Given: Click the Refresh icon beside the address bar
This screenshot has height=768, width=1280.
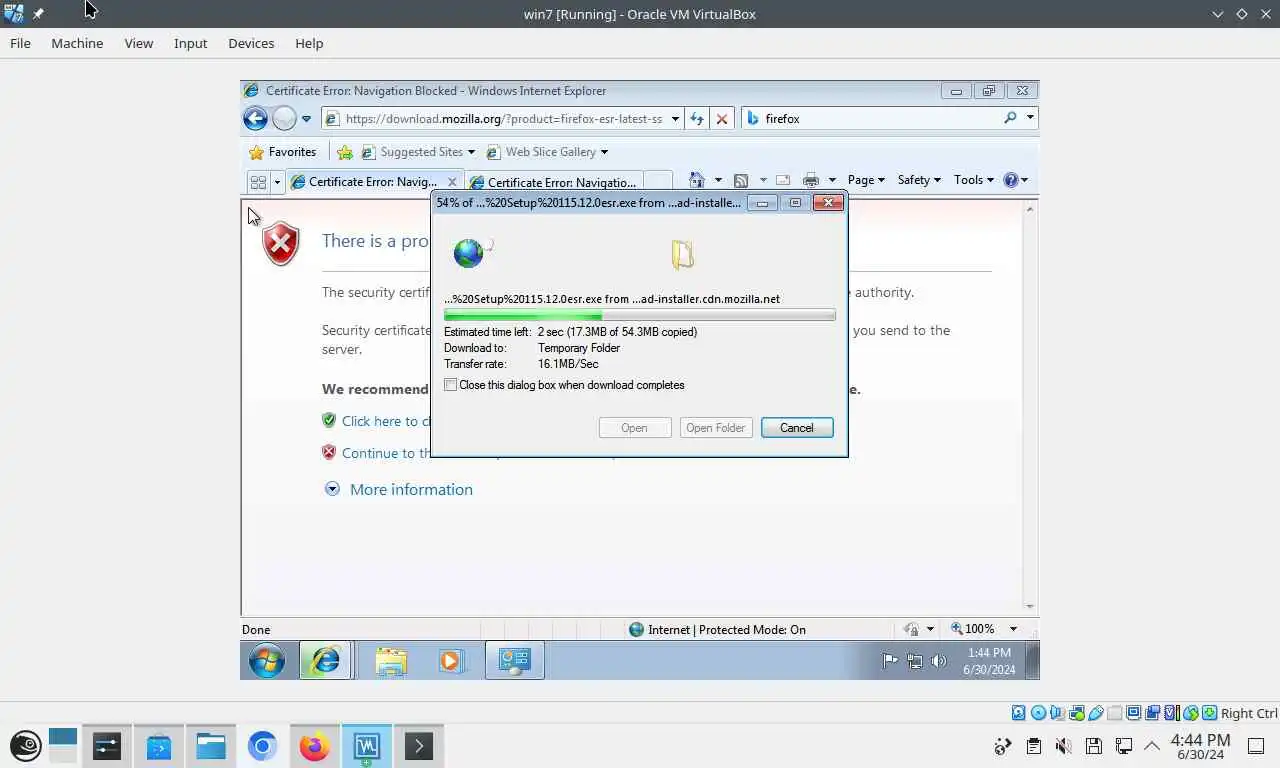Looking at the screenshot, I should coord(697,118).
